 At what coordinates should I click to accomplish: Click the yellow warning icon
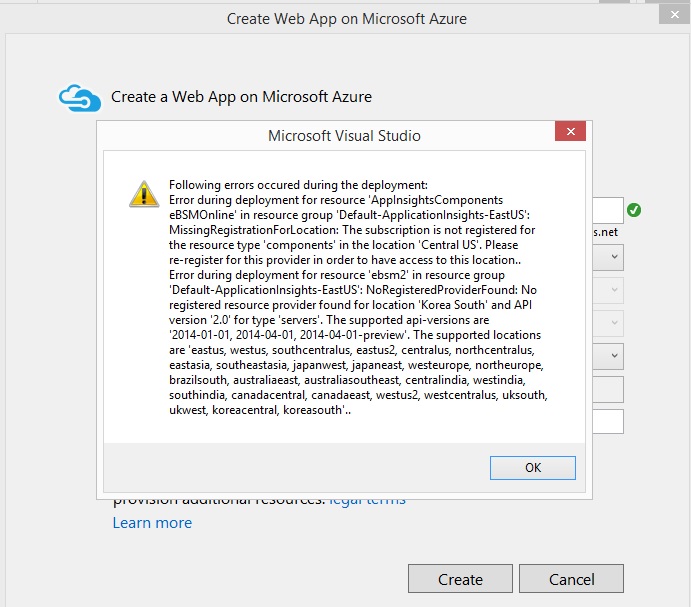click(x=144, y=194)
